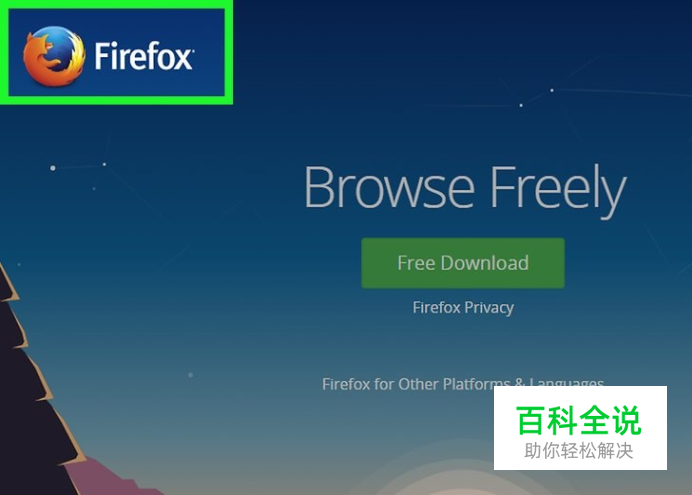Click the green 百科全说 watermark text
The image size is (692, 495).
click(579, 420)
